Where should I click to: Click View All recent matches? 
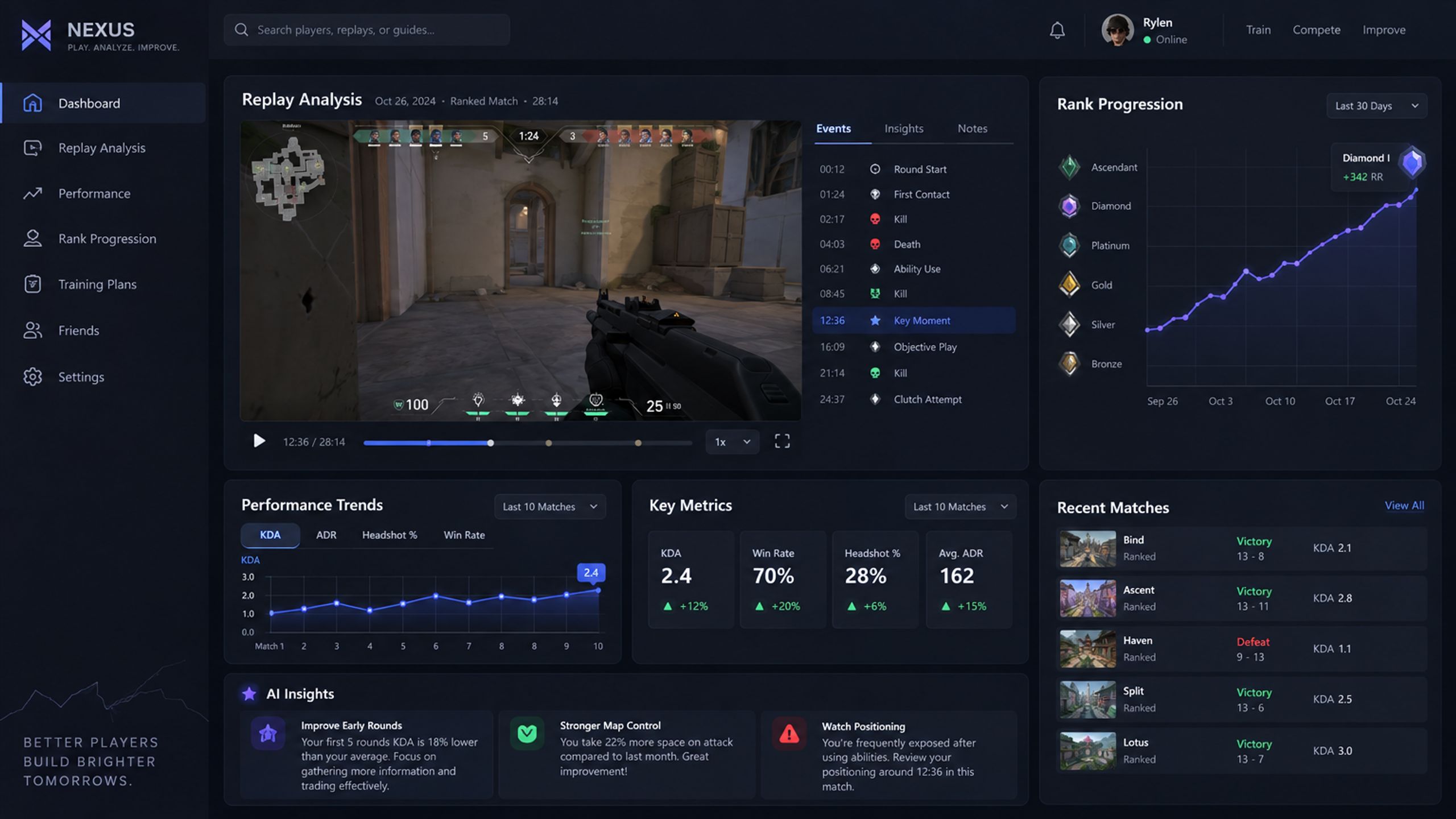pyautogui.click(x=1404, y=505)
